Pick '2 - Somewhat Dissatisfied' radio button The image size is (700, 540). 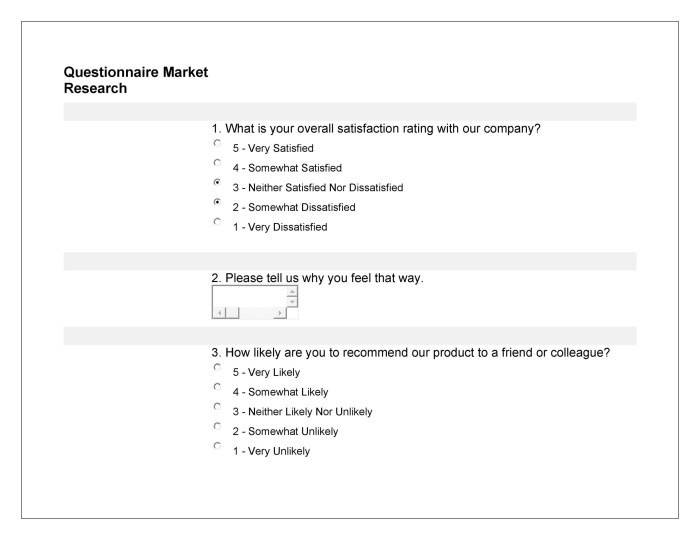point(217,202)
